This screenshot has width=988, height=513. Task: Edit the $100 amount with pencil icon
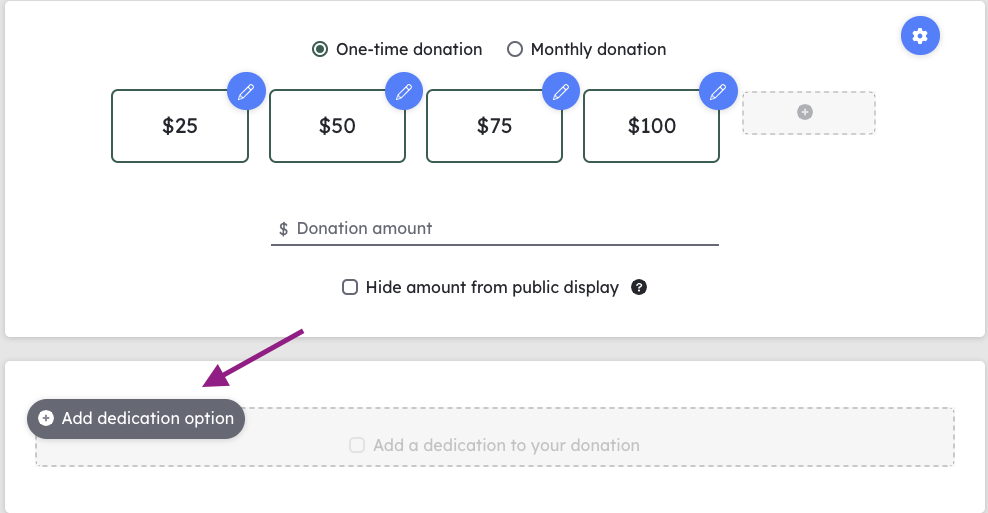click(x=718, y=91)
